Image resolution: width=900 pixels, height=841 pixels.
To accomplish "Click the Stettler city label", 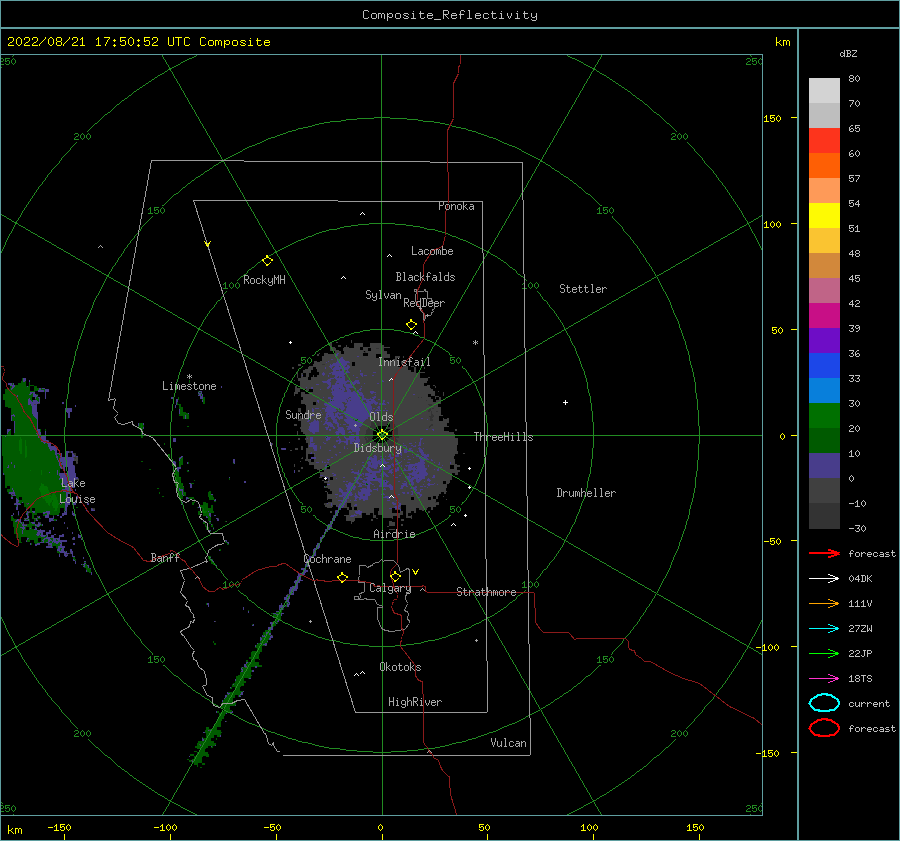I will (x=583, y=289).
